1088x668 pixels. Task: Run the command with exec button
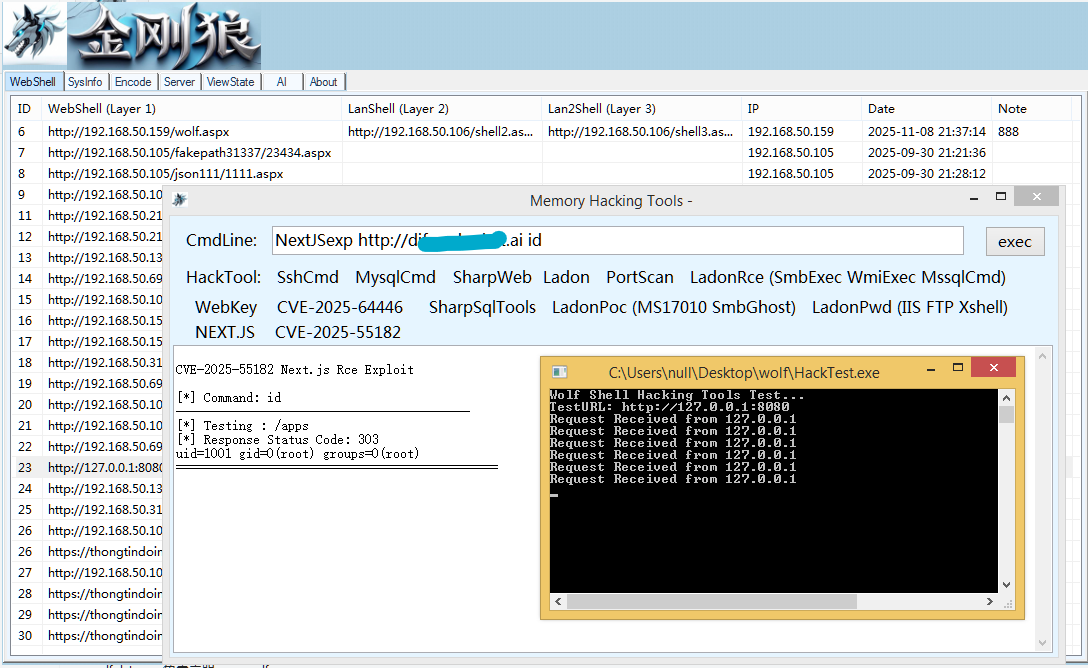(x=1014, y=241)
